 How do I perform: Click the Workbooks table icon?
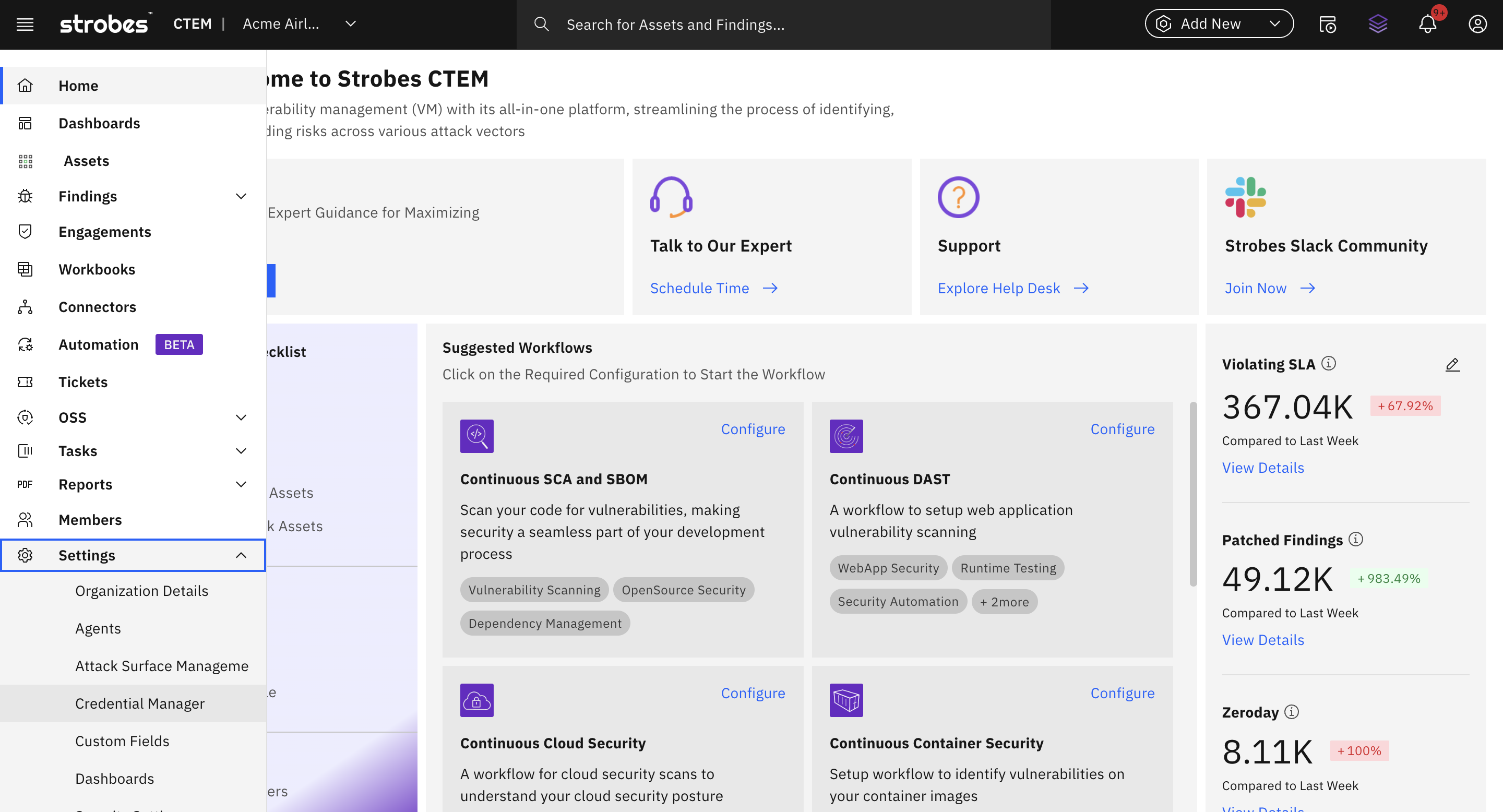pyautogui.click(x=25, y=269)
